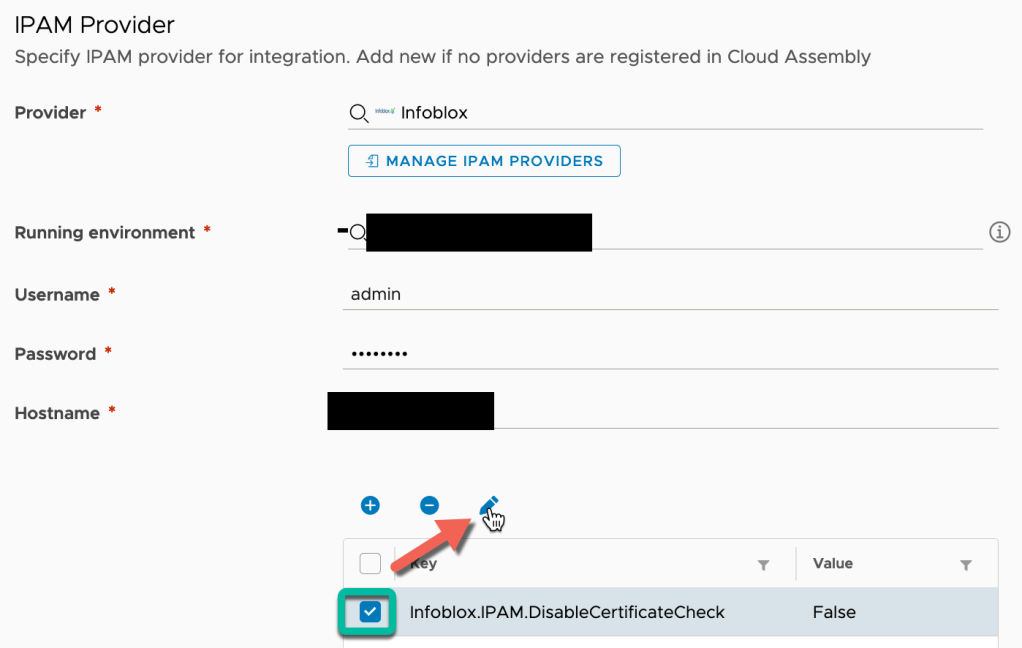Screen dimensions: 1022x648
Task: Click the pencil icon to edit the property
Action: point(489,505)
